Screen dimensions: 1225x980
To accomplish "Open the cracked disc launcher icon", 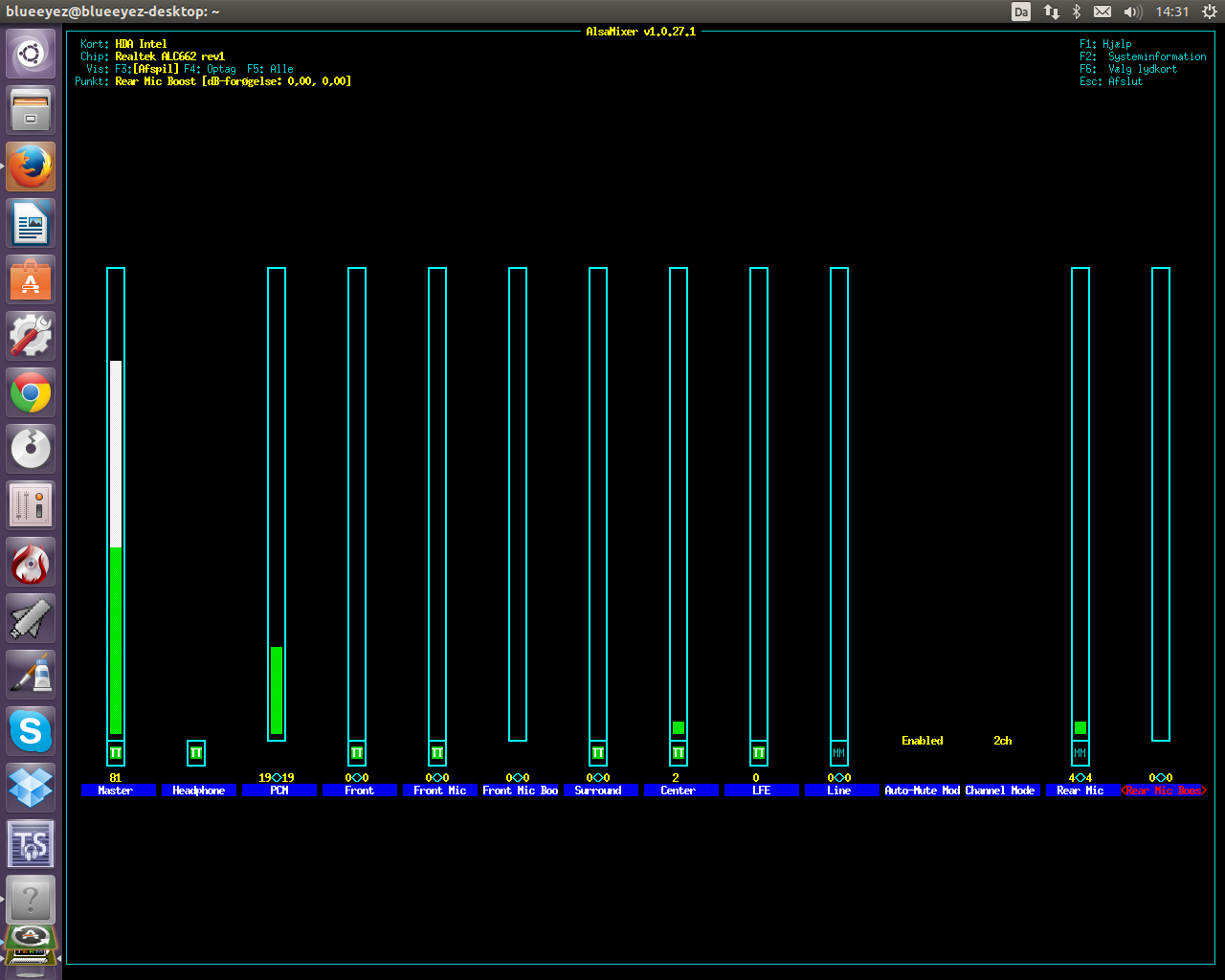I will pos(31,449).
